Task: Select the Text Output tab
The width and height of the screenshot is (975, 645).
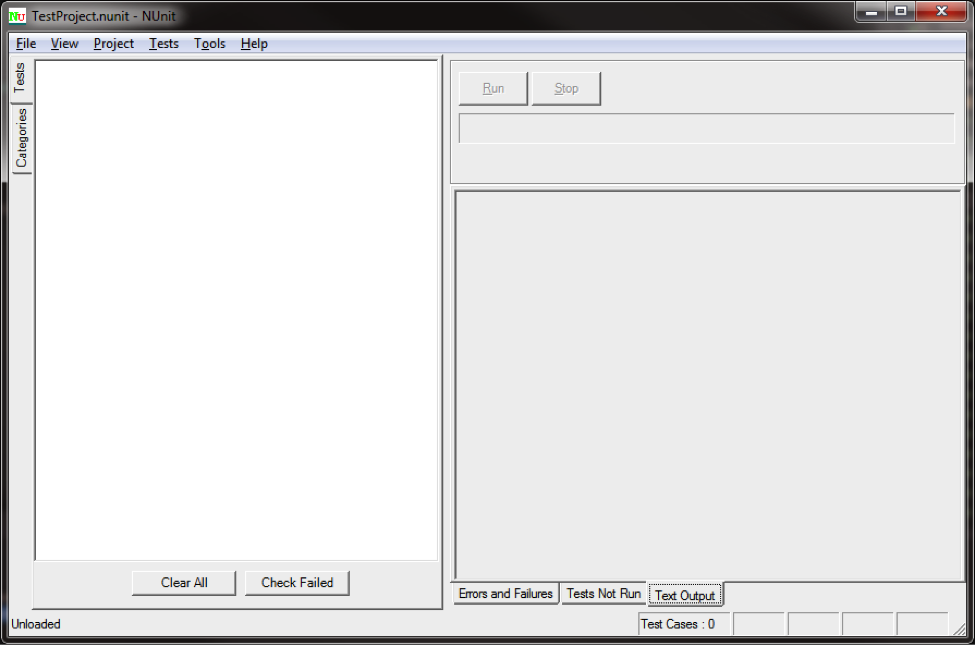Action: point(685,595)
